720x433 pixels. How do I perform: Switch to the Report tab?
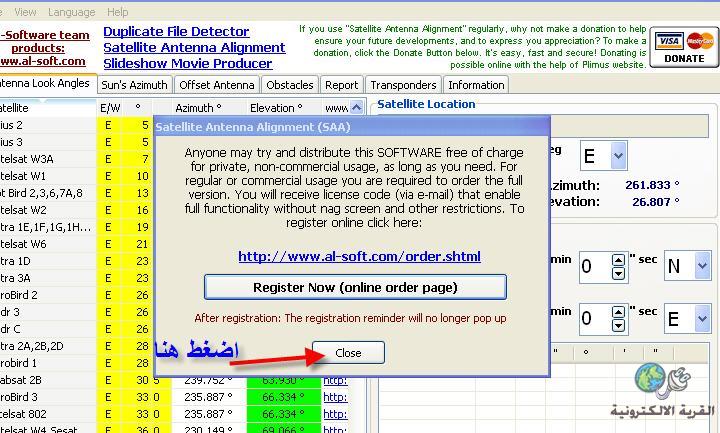click(x=342, y=85)
